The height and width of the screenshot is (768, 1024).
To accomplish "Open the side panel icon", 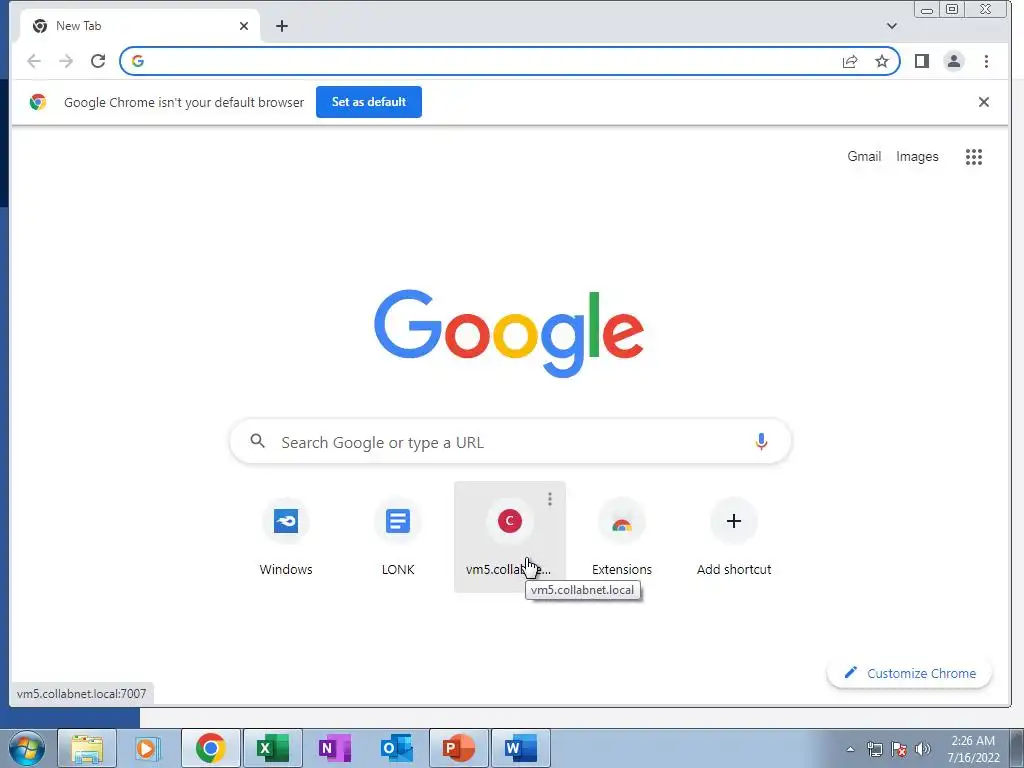I will click(x=921, y=61).
